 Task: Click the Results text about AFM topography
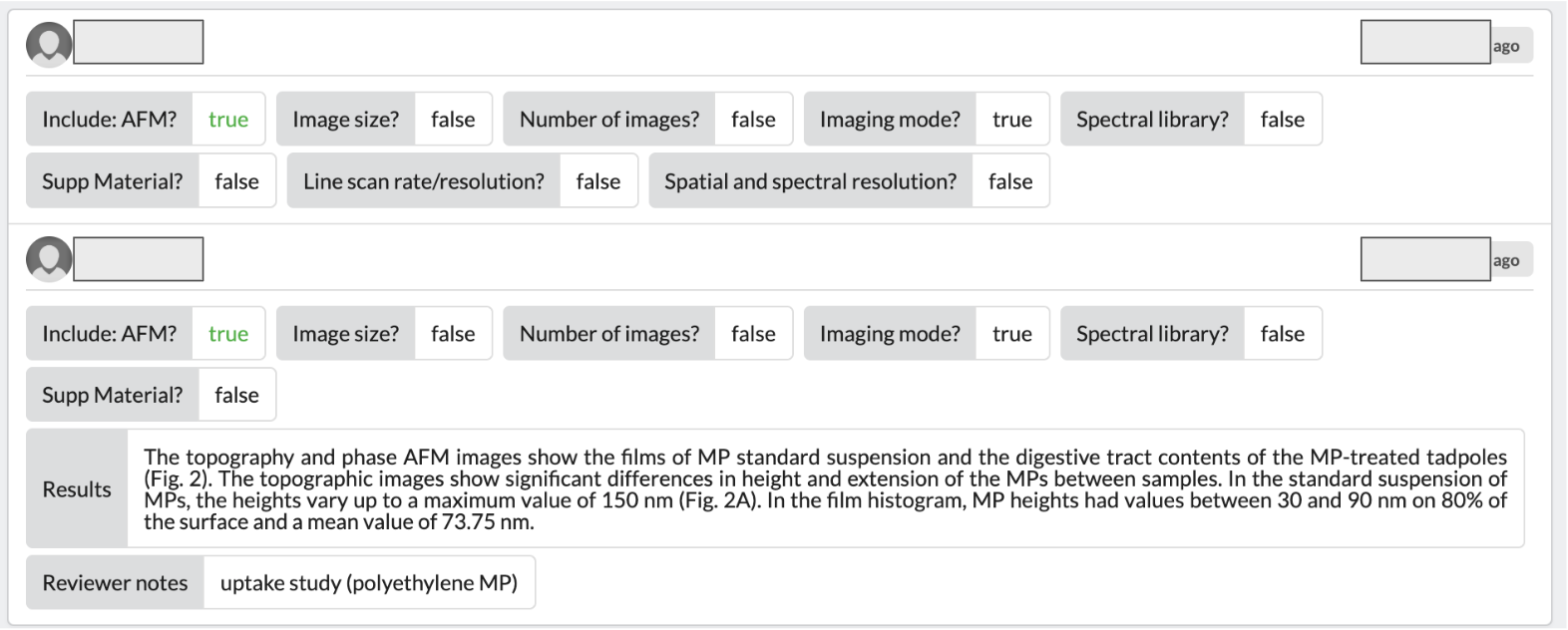tap(825, 488)
